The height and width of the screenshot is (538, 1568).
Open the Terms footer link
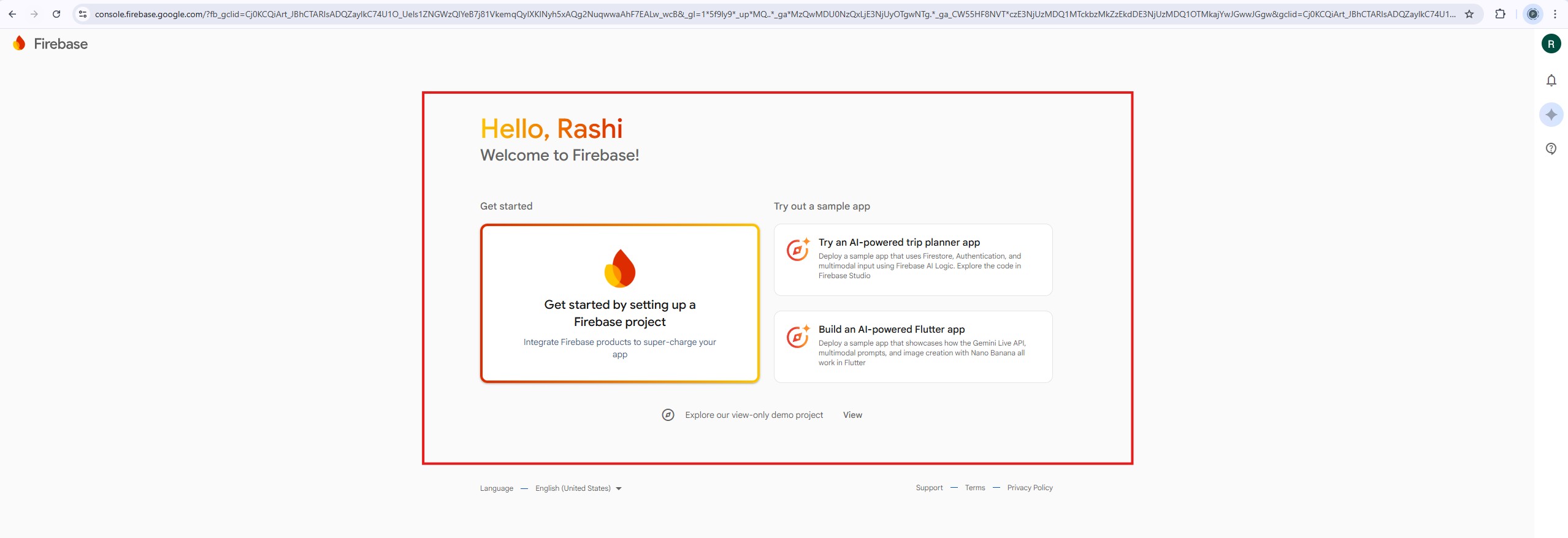pyautogui.click(x=974, y=488)
